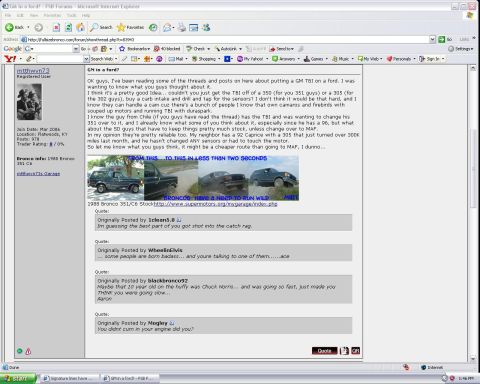The width and height of the screenshot is (480, 384).
Task: Switch to the GM in a ford taskbar window
Action: point(130,379)
